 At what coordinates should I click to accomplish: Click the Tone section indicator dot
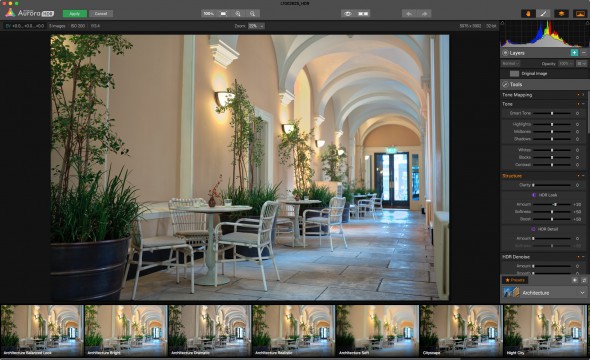pyautogui.click(x=578, y=104)
